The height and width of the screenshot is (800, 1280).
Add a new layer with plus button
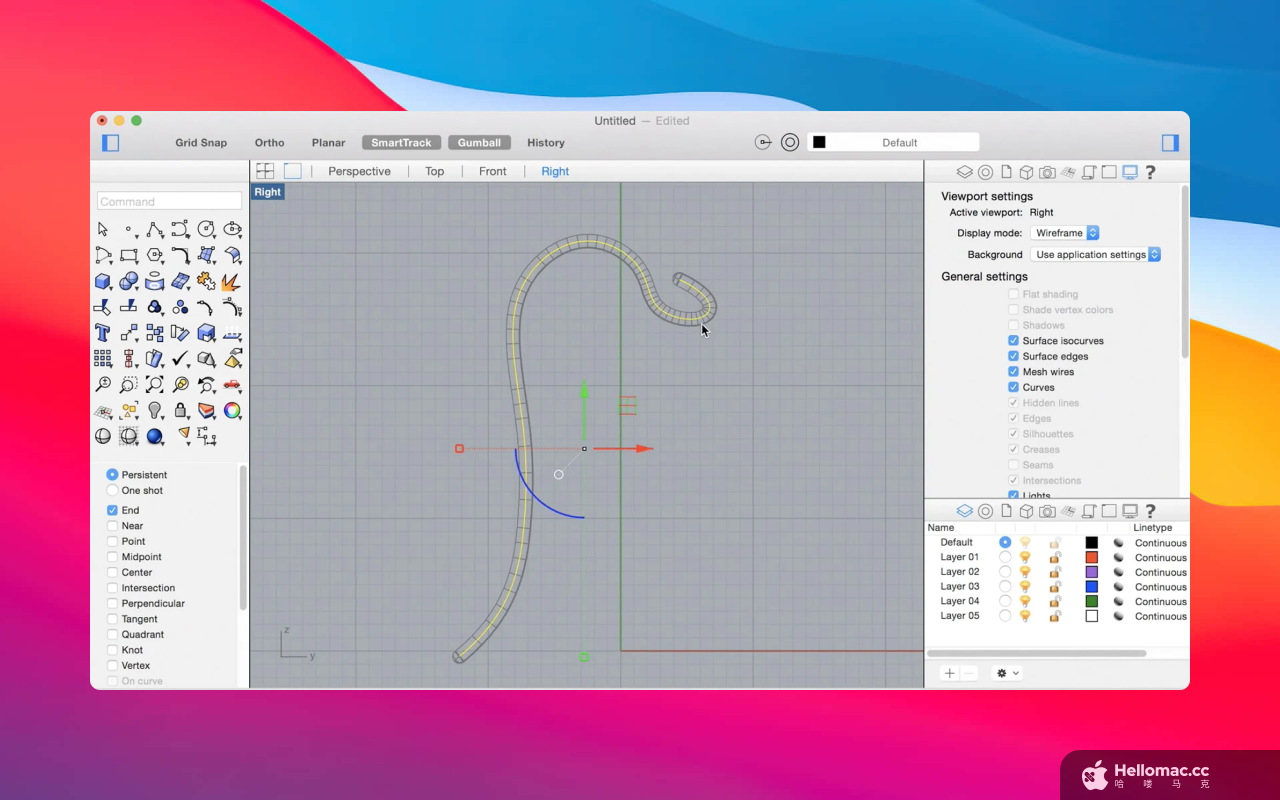[950, 673]
